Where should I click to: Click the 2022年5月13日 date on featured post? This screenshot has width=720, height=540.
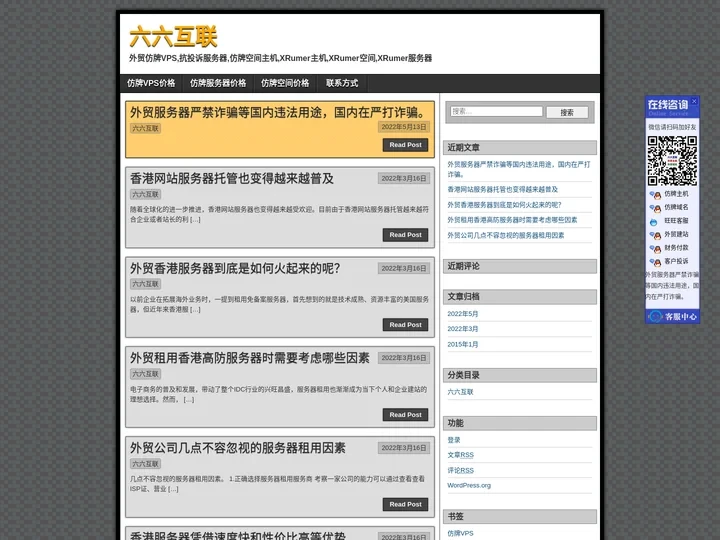(404, 127)
